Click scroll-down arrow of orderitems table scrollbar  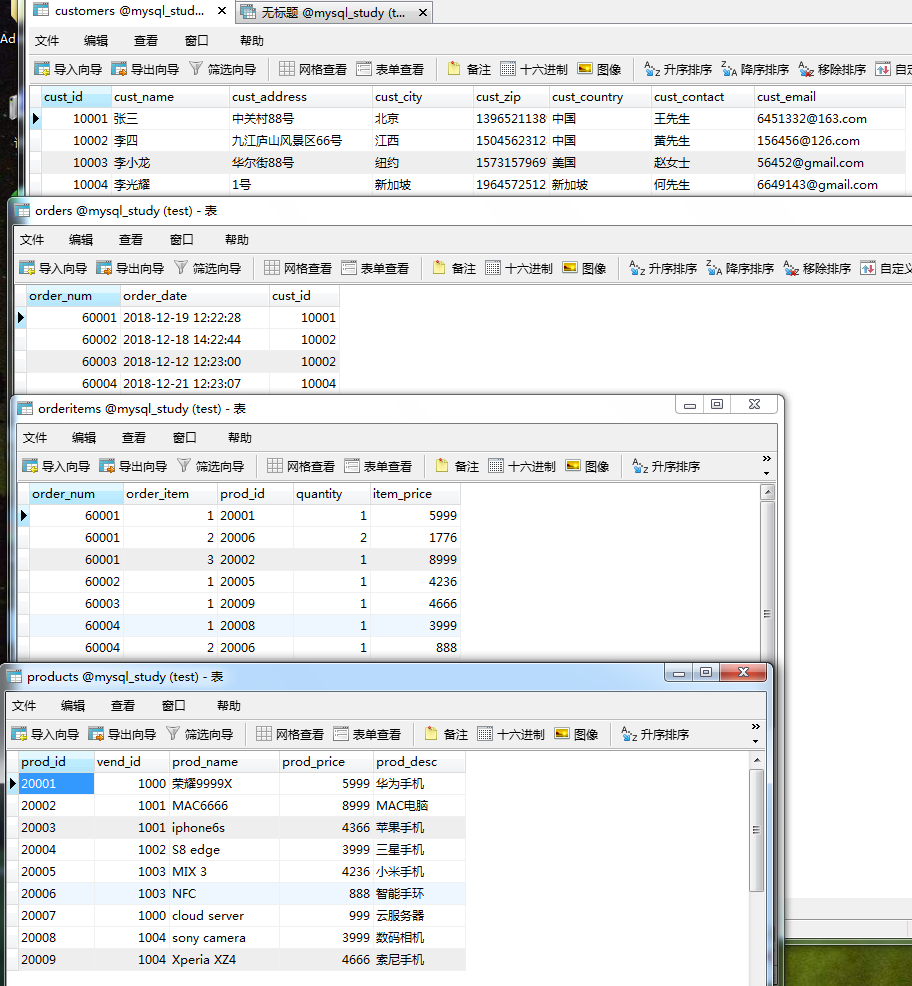(x=767, y=653)
